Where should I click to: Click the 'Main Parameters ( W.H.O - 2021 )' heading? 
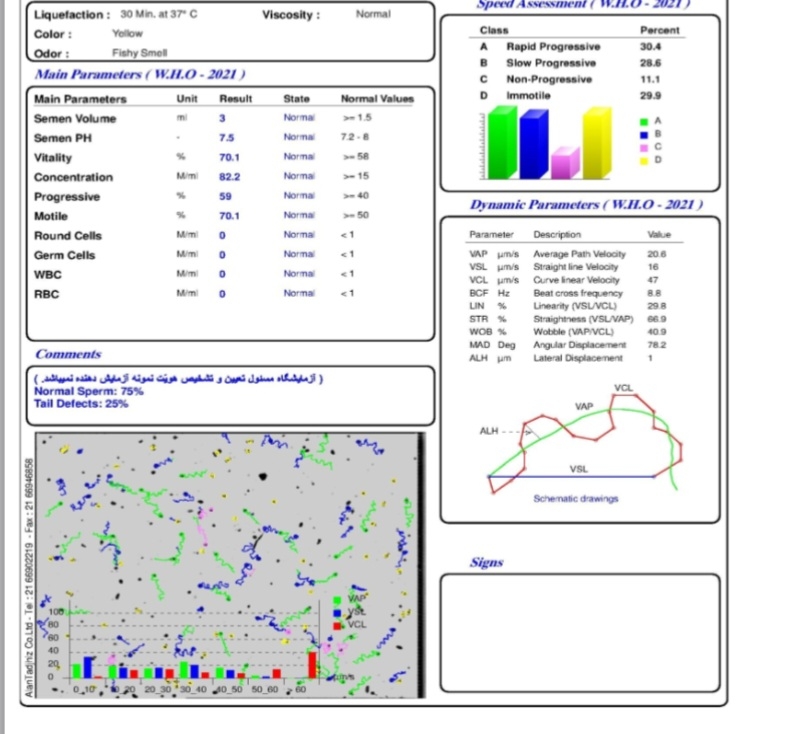[140, 74]
